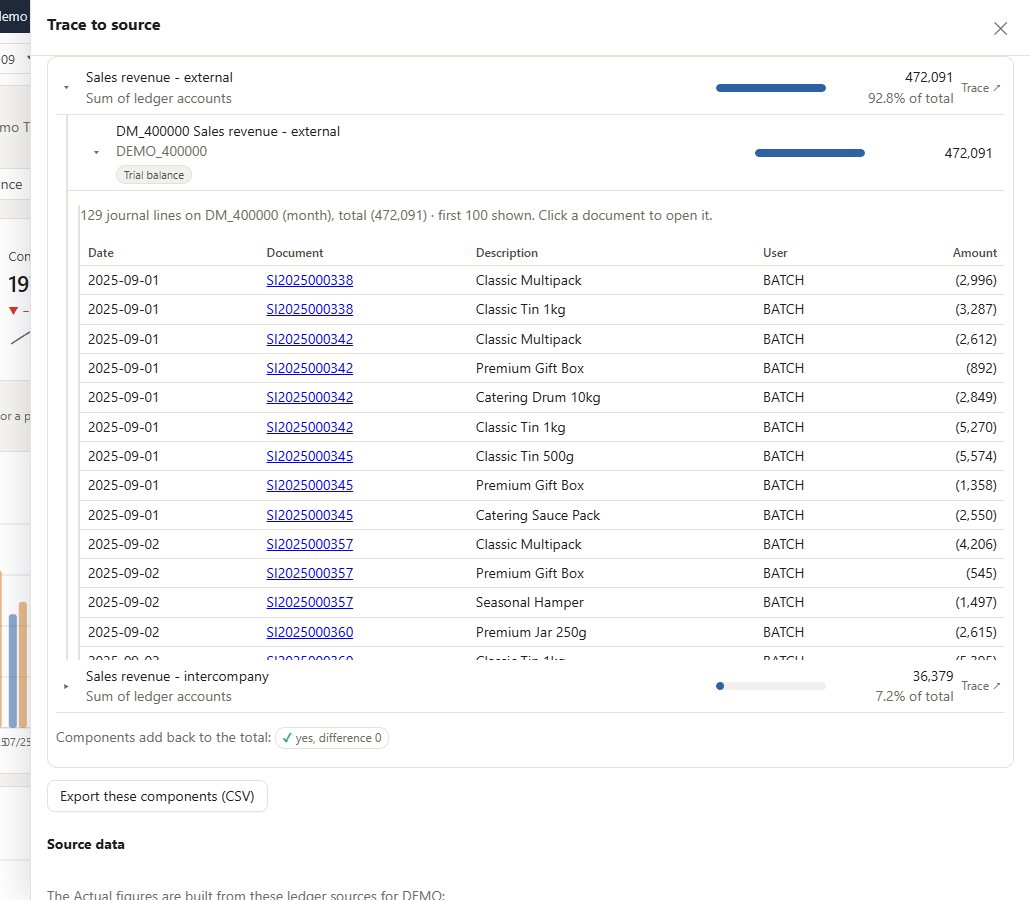
Task: Click the DM_400000 account amount bar
Action: (x=809, y=153)
